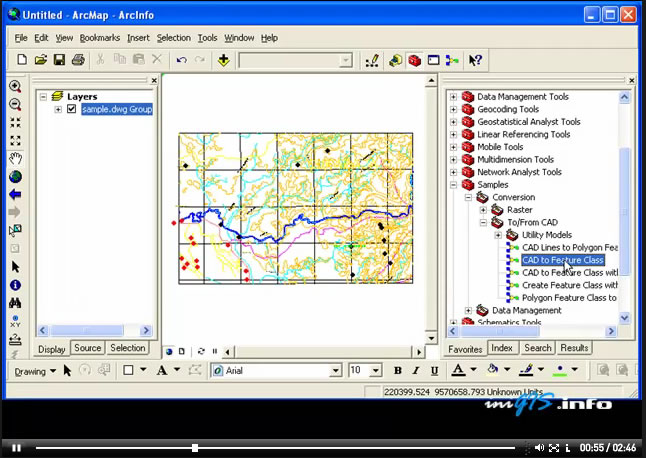Switch to layout view button
The height and width of the screenshot is (458, 646).
coord(182,351)
